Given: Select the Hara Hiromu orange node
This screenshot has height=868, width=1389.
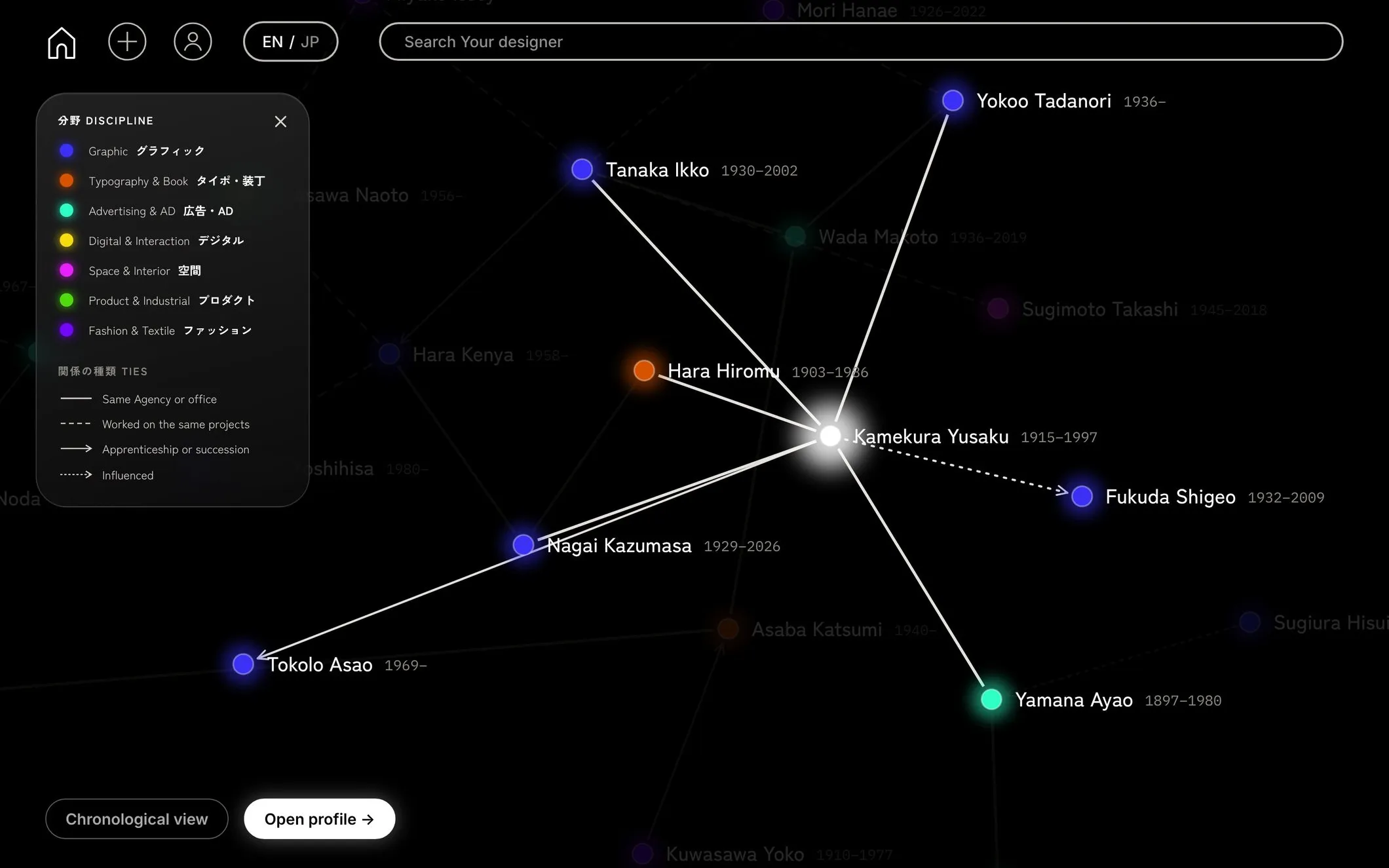Looking at the screenshot, I should click(x=644, y=370).
